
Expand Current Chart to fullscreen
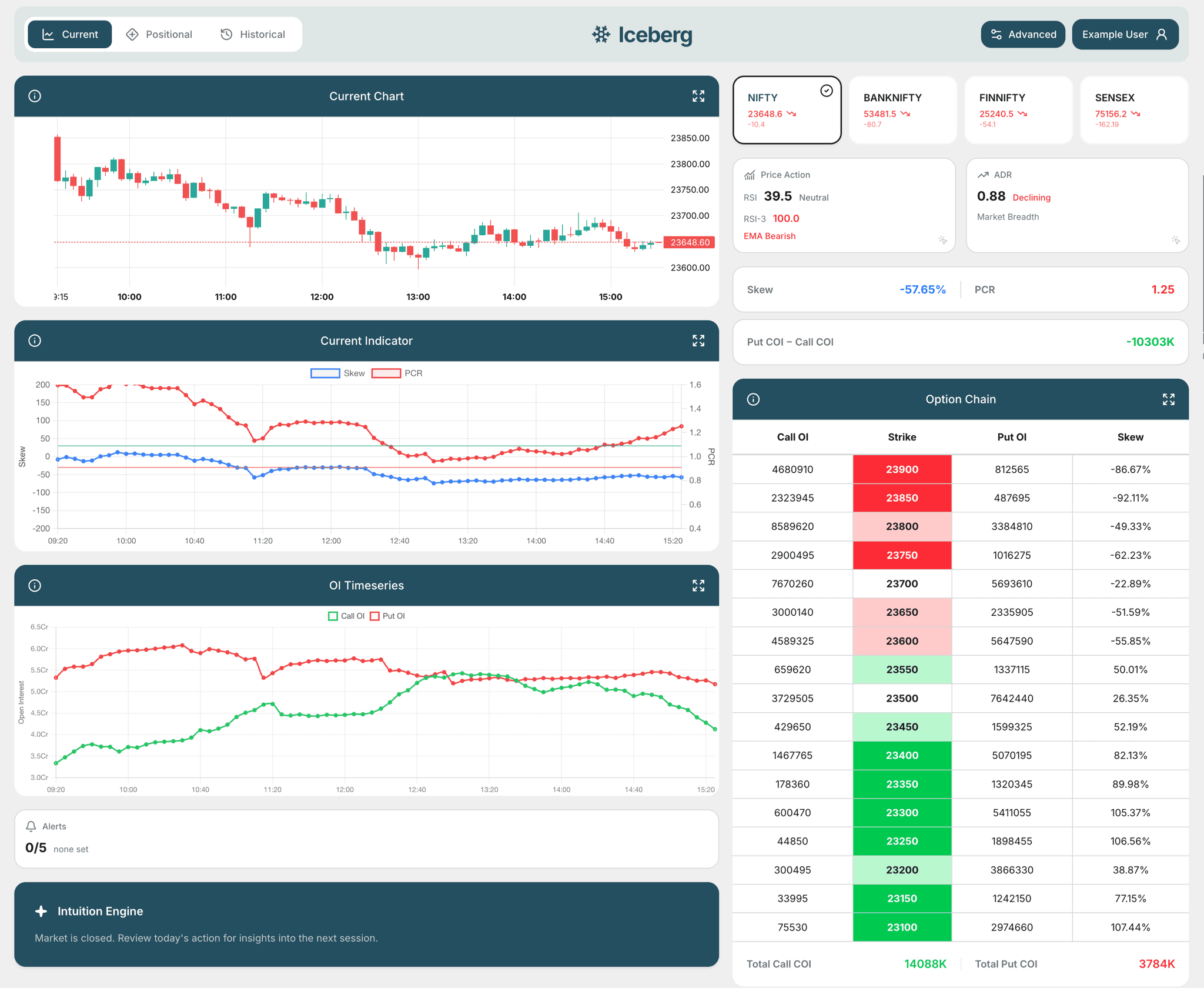click(x=698, y=96)
